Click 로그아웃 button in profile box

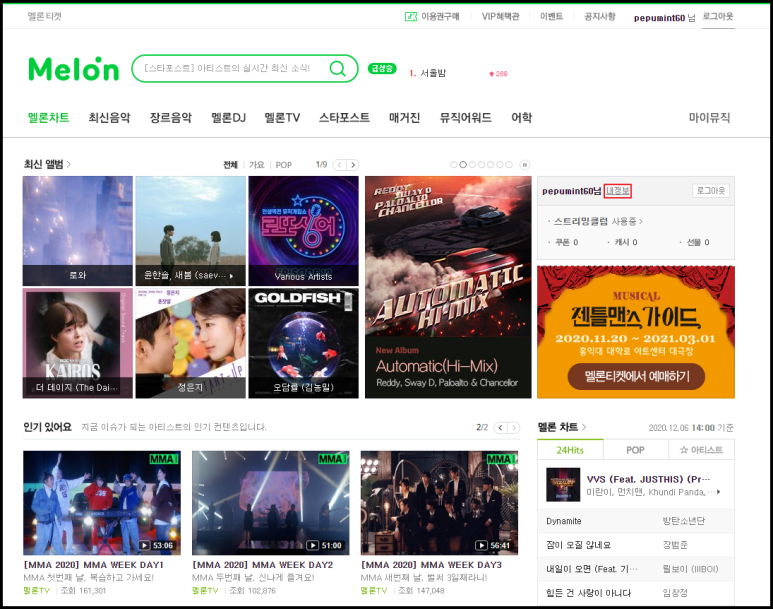tap(711, 191)
